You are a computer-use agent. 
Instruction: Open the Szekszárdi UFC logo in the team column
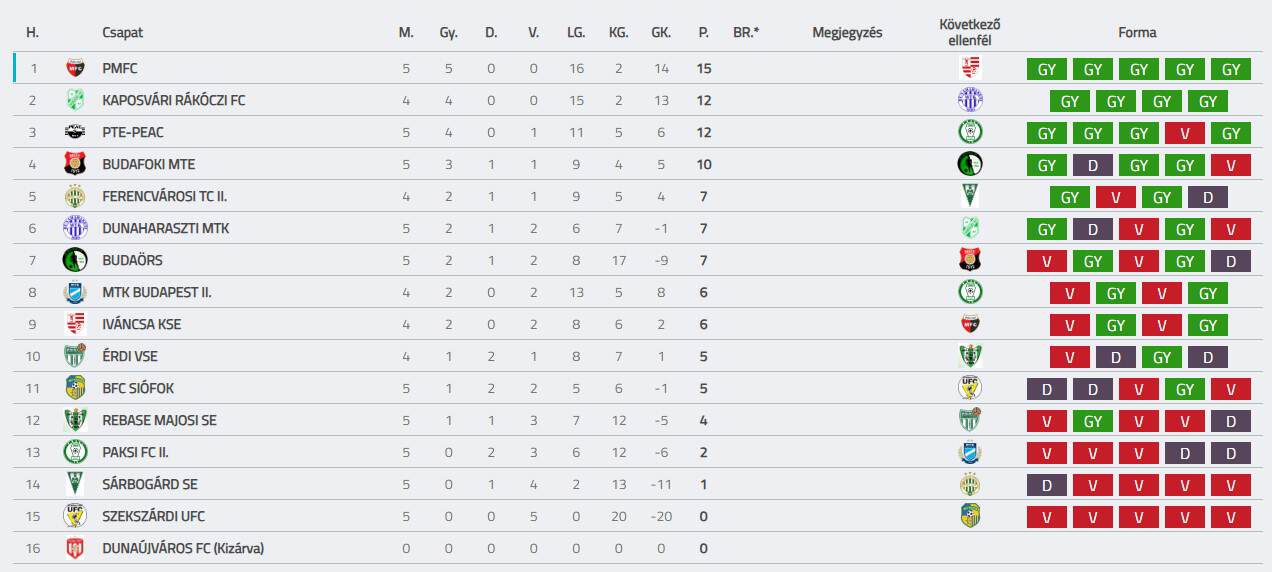75,516
